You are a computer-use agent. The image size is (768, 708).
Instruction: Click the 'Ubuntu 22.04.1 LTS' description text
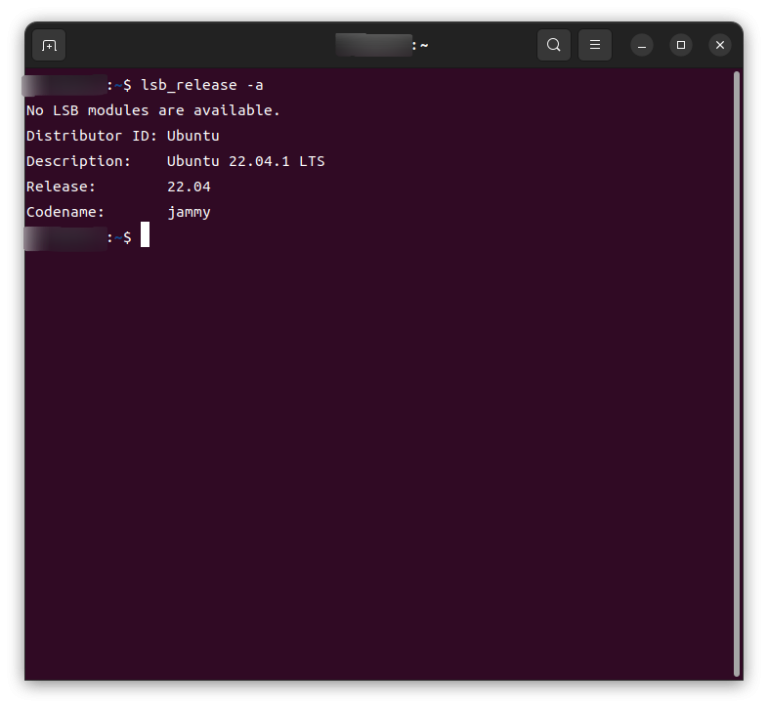[x=245, y=161]
